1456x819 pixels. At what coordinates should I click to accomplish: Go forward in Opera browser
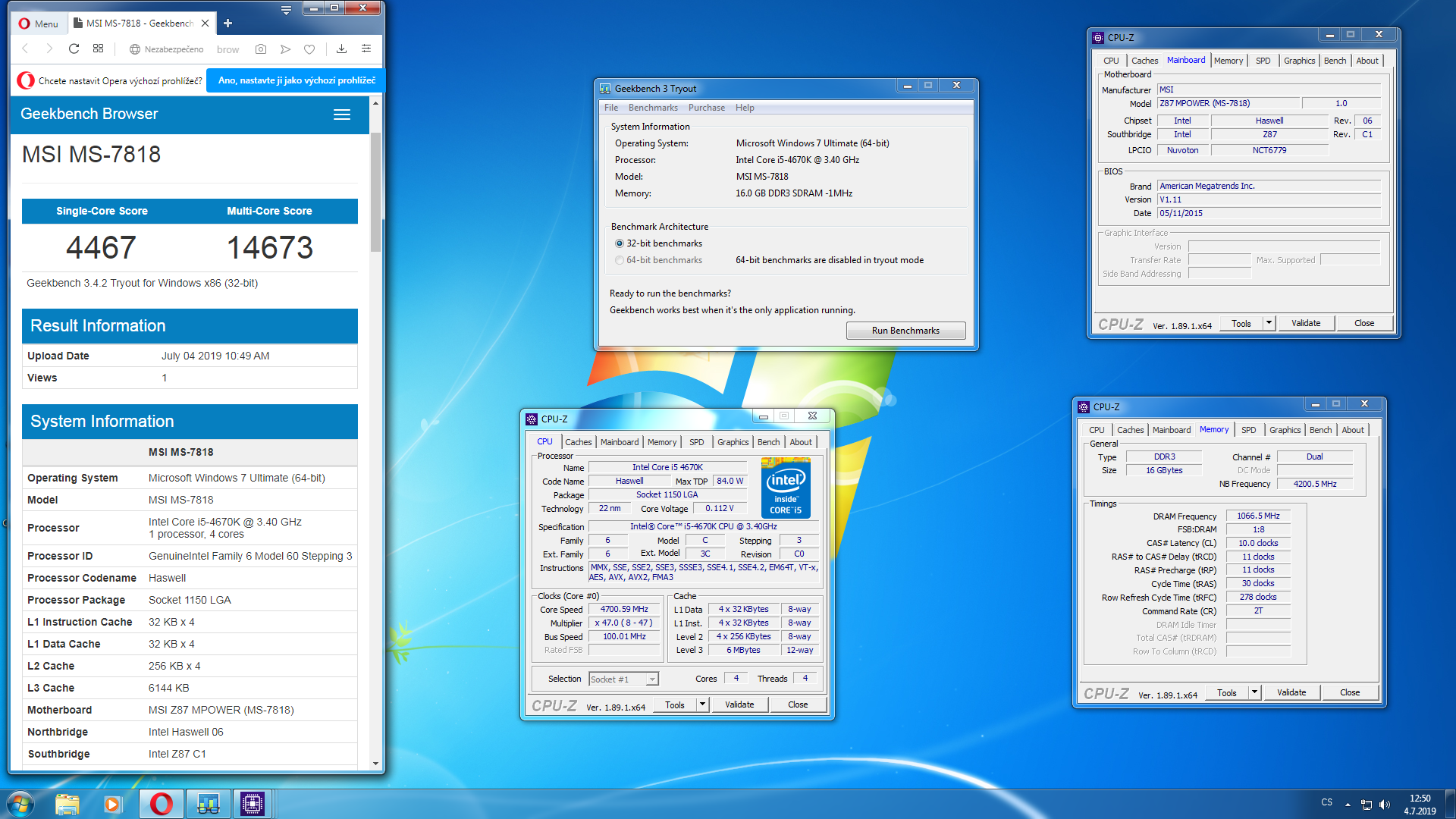click(49, 49)
